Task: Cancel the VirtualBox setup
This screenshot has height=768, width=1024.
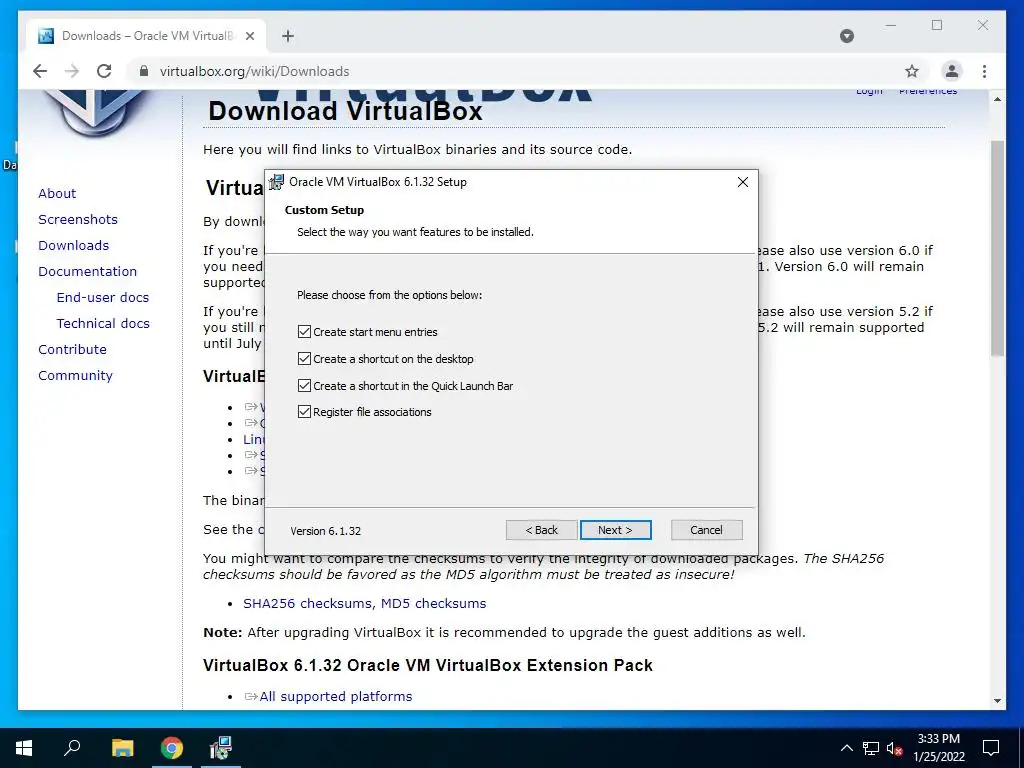Action: click(x=707, y=530)
